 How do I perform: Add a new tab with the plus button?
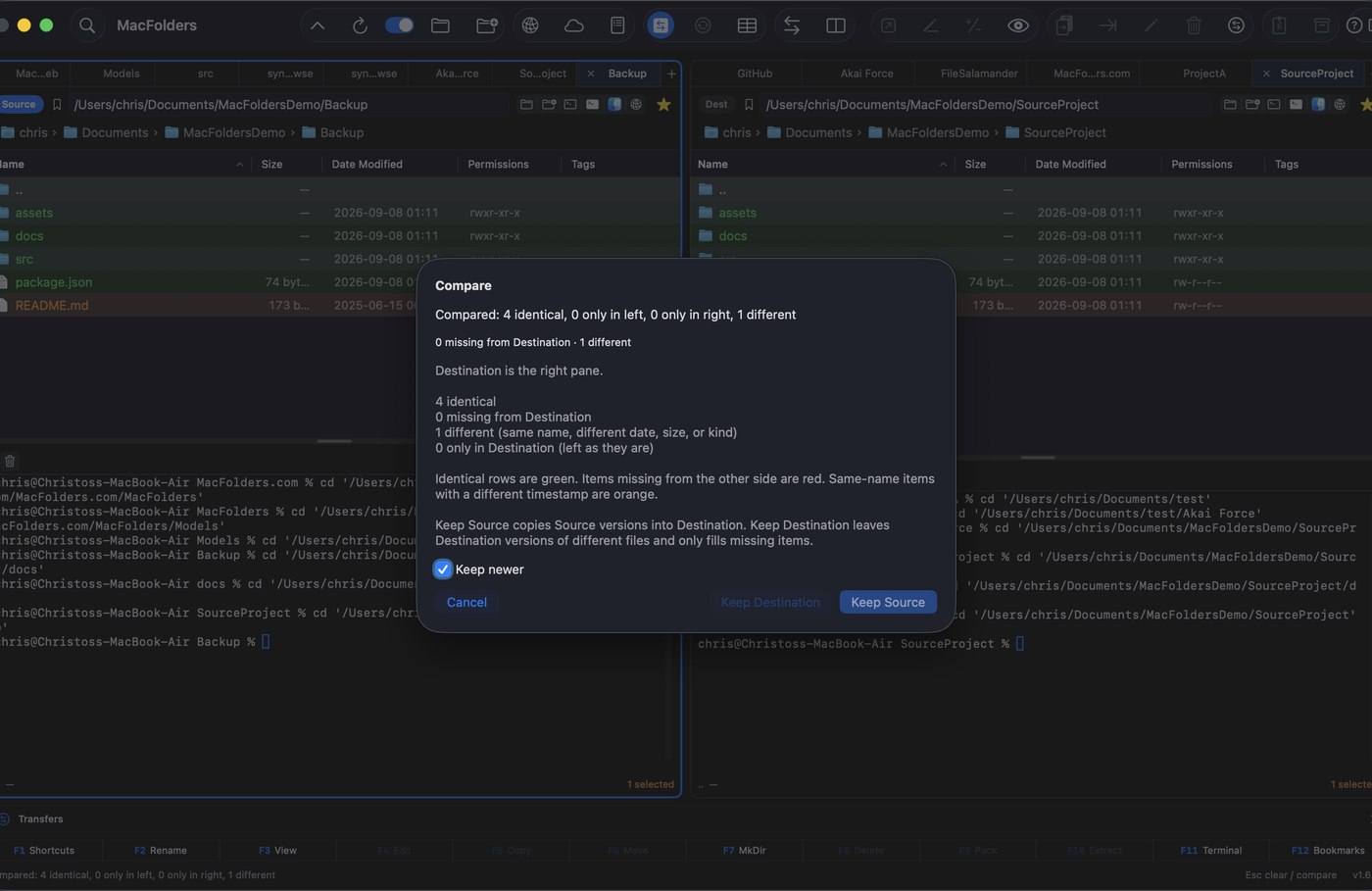[x=671, y=74]
